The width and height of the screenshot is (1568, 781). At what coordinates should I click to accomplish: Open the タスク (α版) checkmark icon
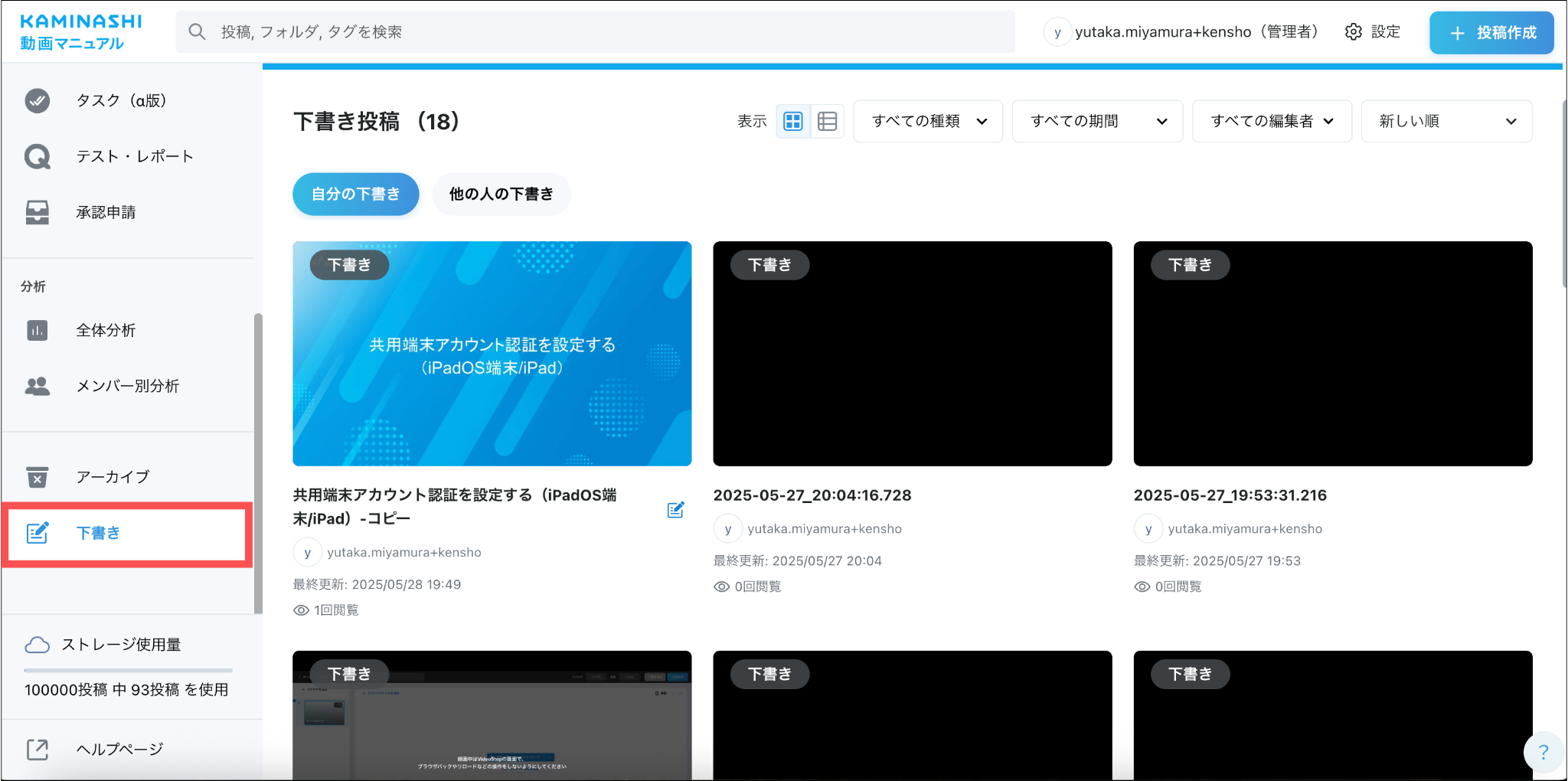coord(38,100)
